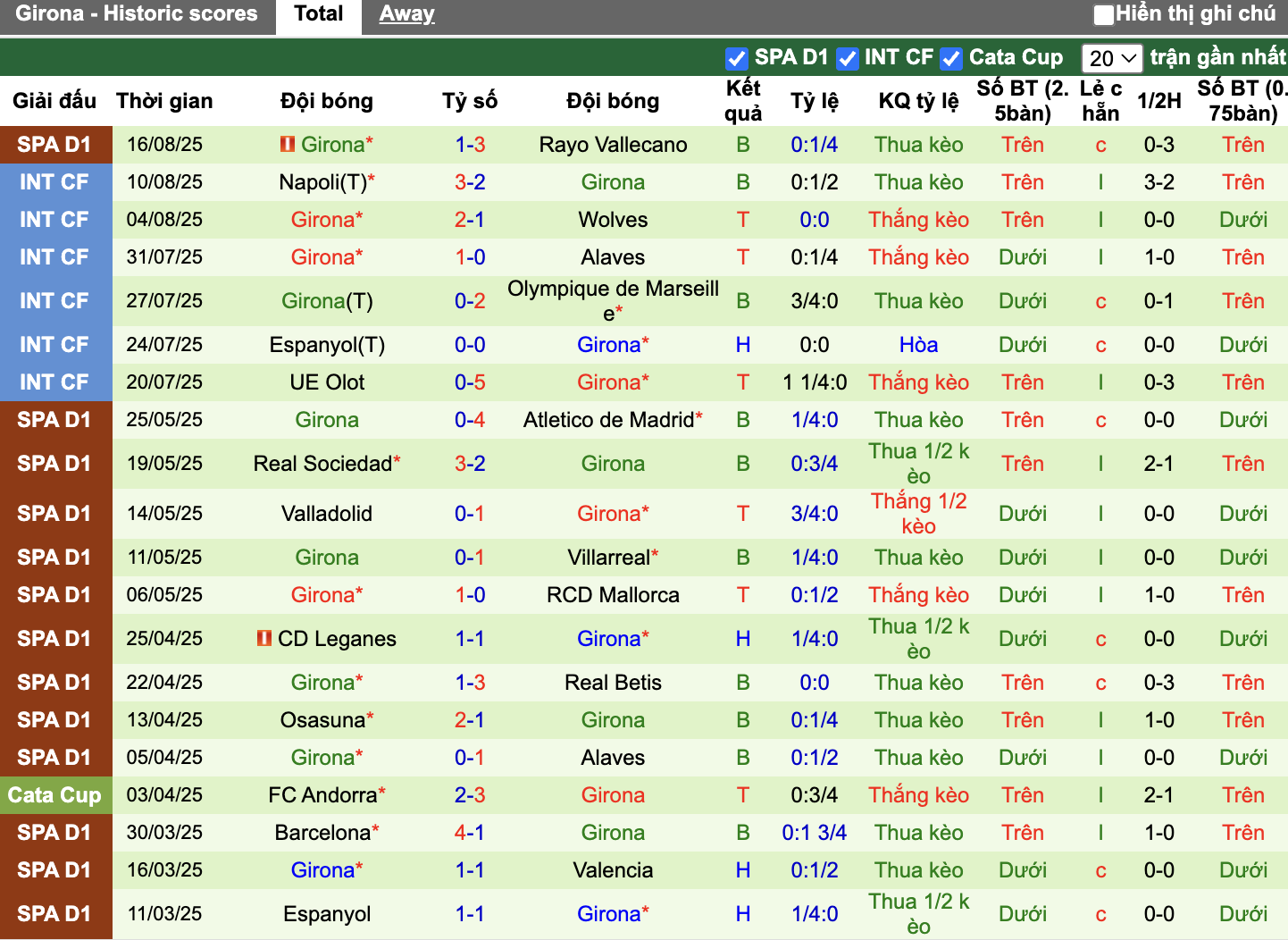Select team Olympique de Marseille
The image size is (1288, 940).
[613, 301]
